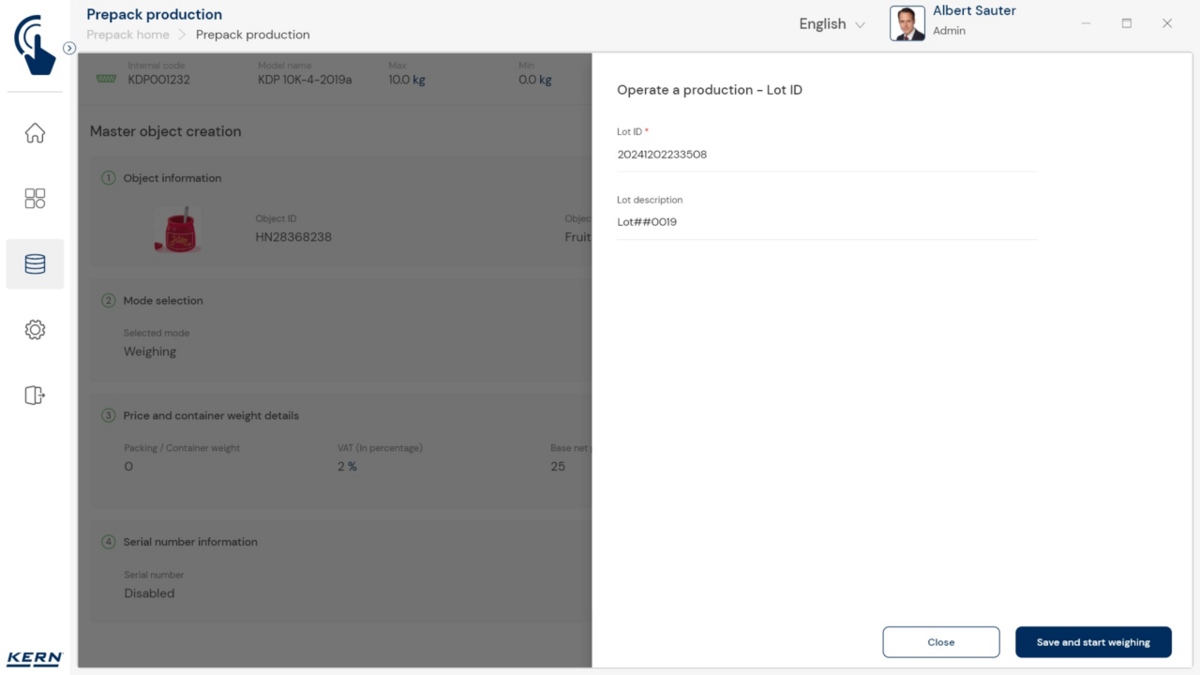Screen dimensions: 1200x675
Task: Minimize the application window
Action: 1086,23
